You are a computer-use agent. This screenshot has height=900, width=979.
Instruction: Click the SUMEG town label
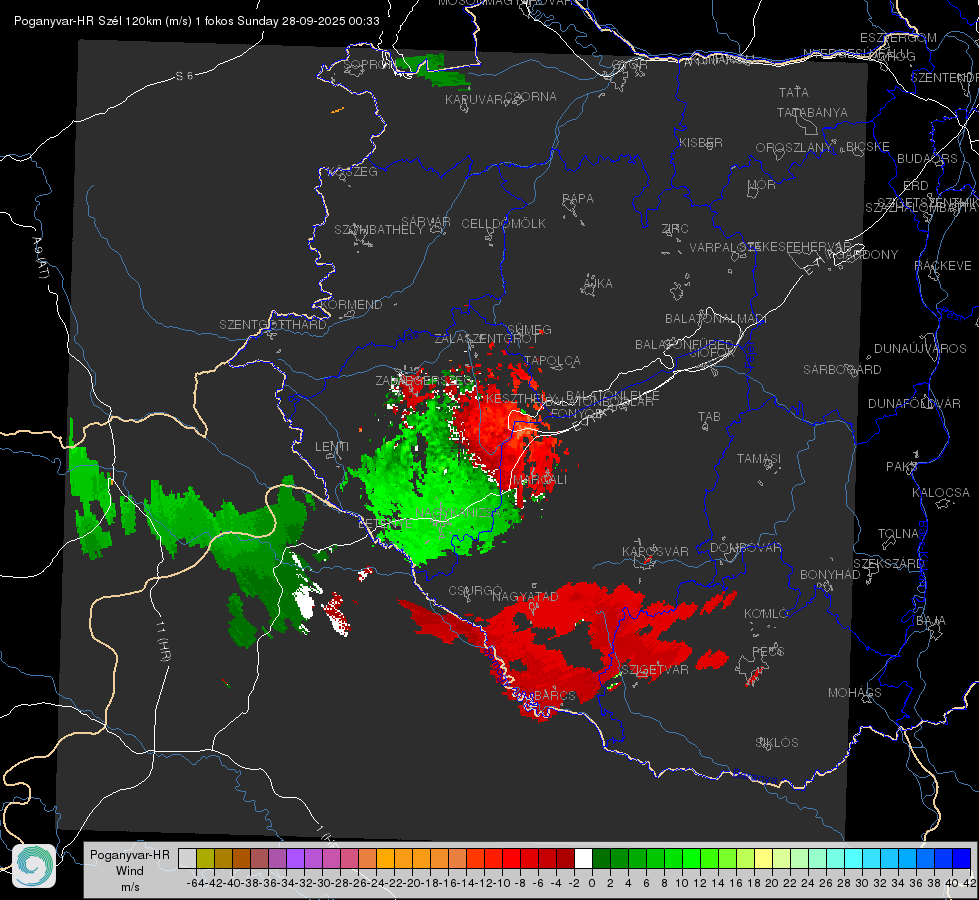tap(529, 330)
